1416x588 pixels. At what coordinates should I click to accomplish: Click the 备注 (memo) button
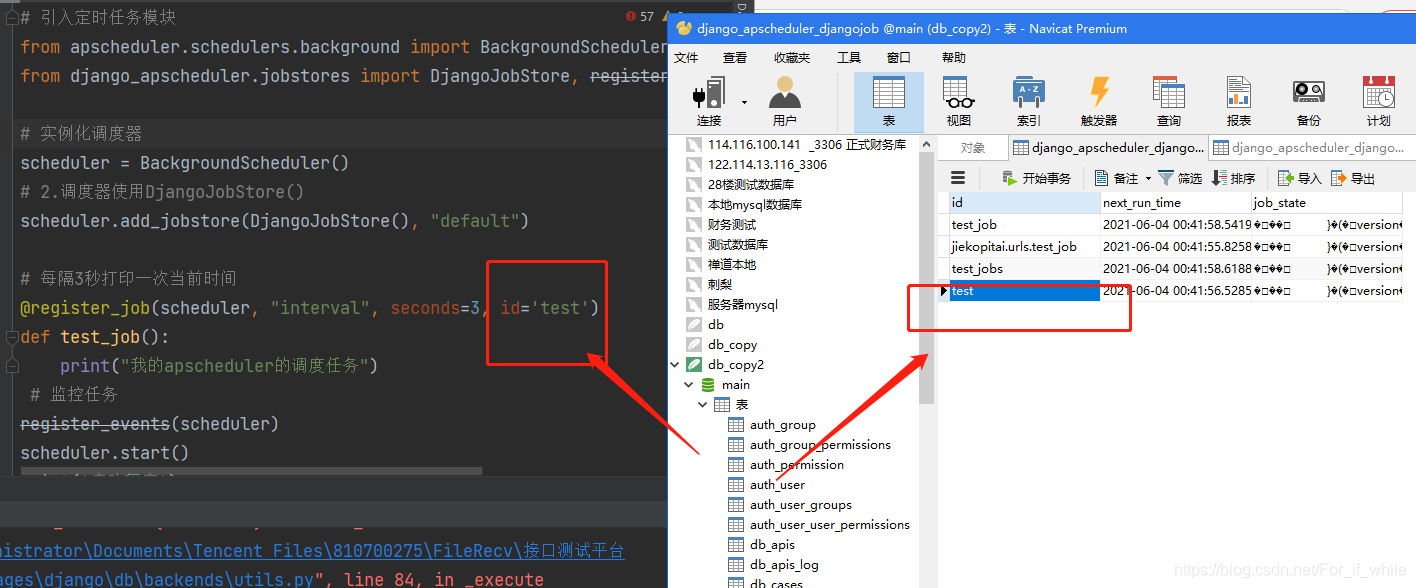pos(1117,178)
